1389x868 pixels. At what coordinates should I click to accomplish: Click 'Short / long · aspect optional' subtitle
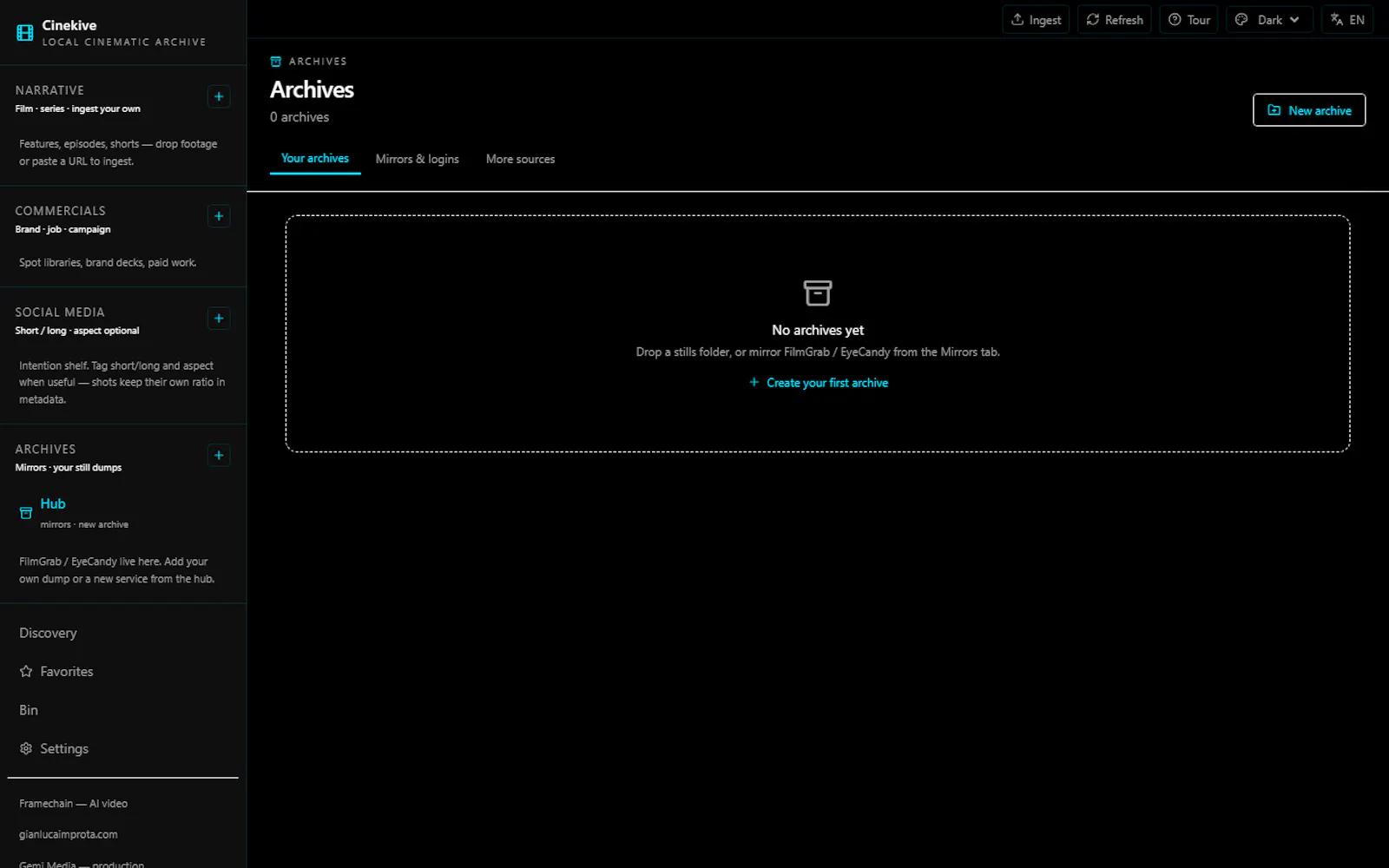tap(76, 331)
